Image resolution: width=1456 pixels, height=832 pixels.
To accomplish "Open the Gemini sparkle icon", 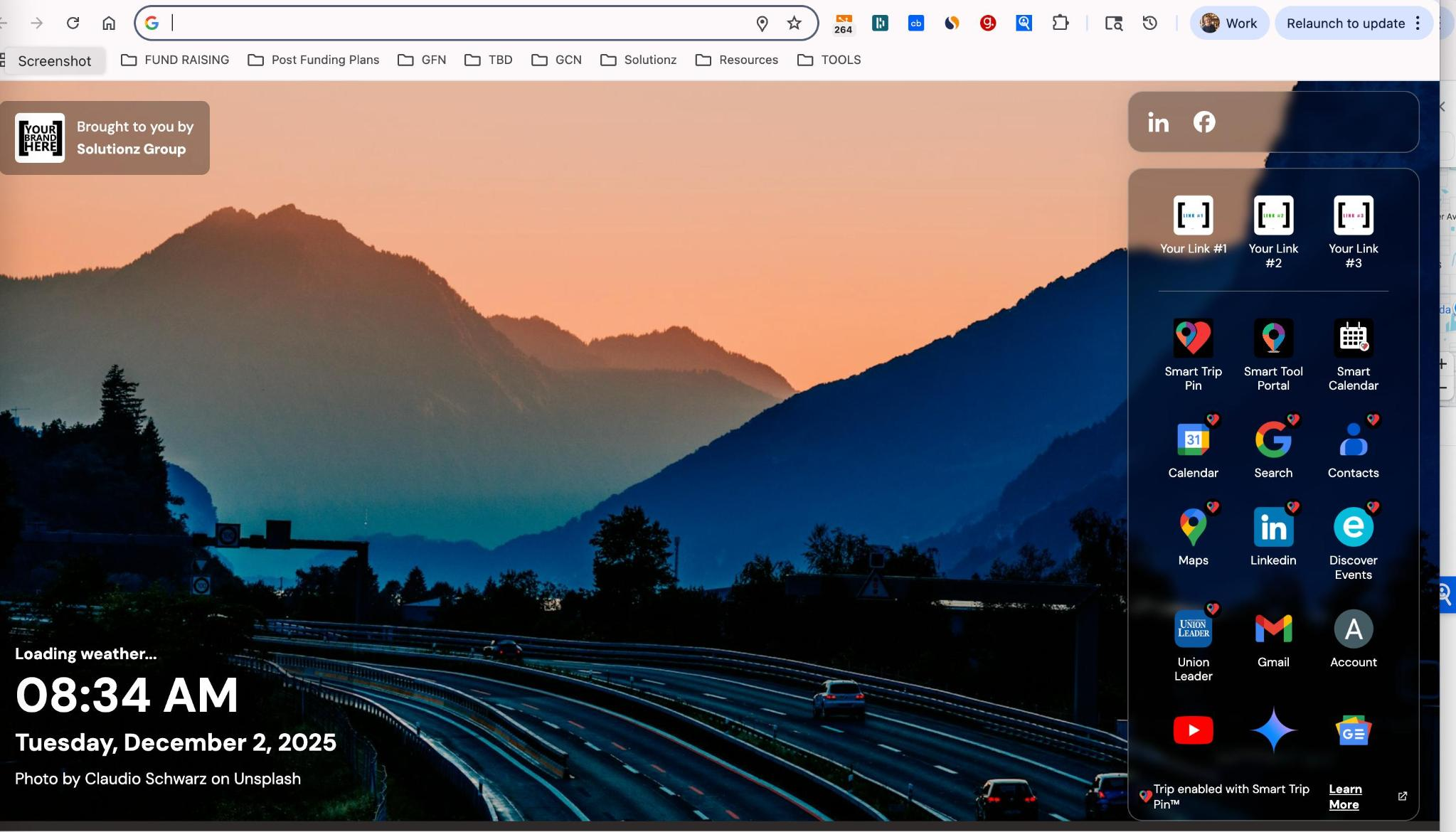I will 1272,730.
